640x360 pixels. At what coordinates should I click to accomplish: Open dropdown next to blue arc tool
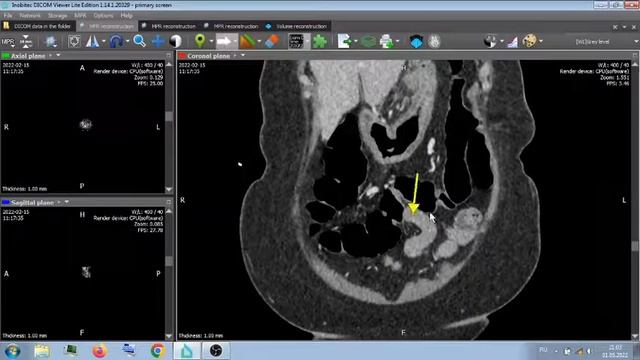point(127,41)
